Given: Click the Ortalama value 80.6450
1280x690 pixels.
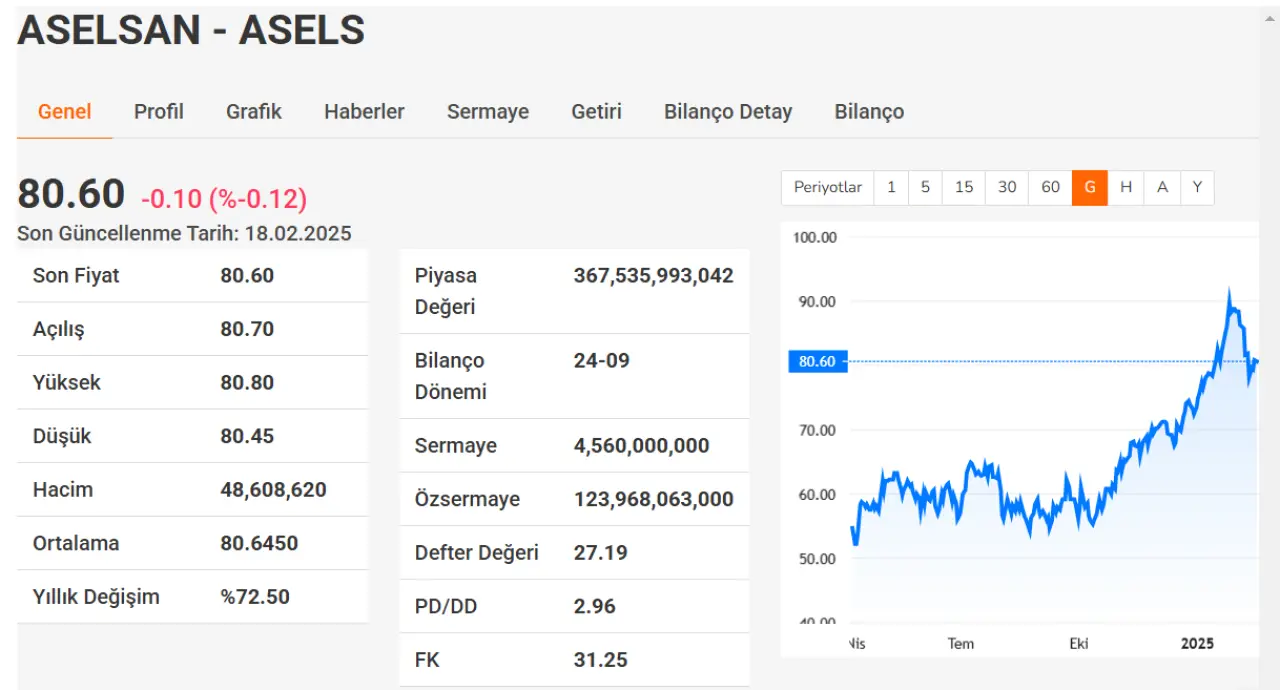Looking at the screenshot, I should (x=259, y=543).
